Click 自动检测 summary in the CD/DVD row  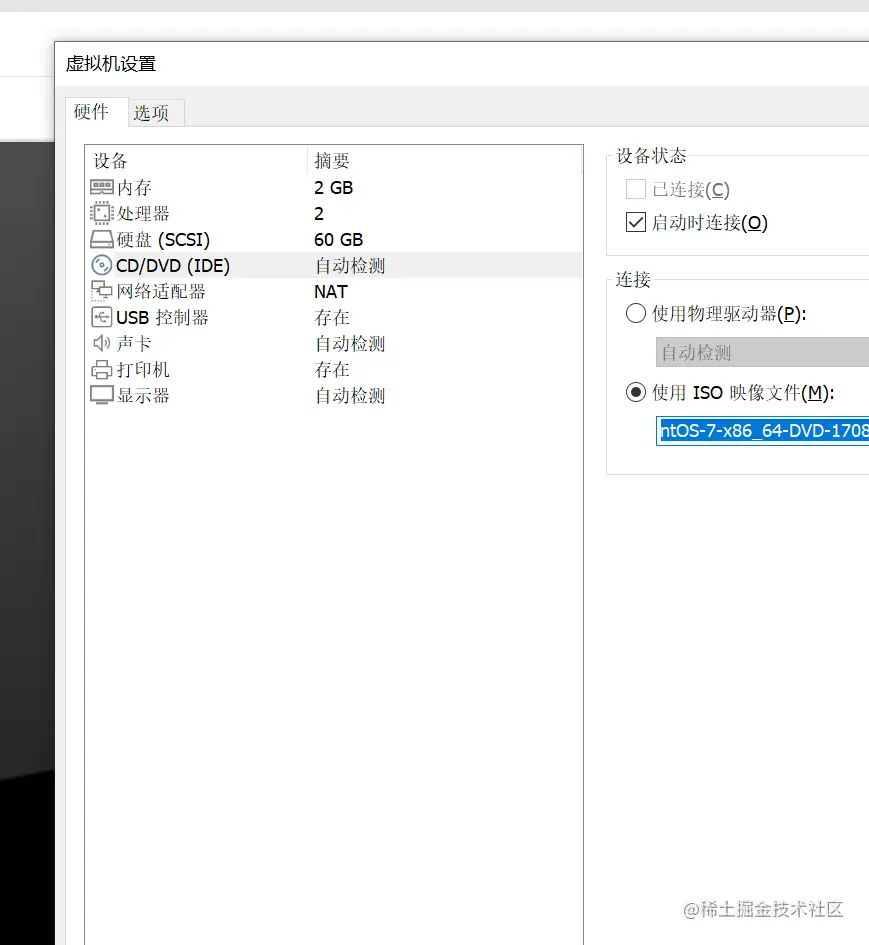click(x=350, y=265)
